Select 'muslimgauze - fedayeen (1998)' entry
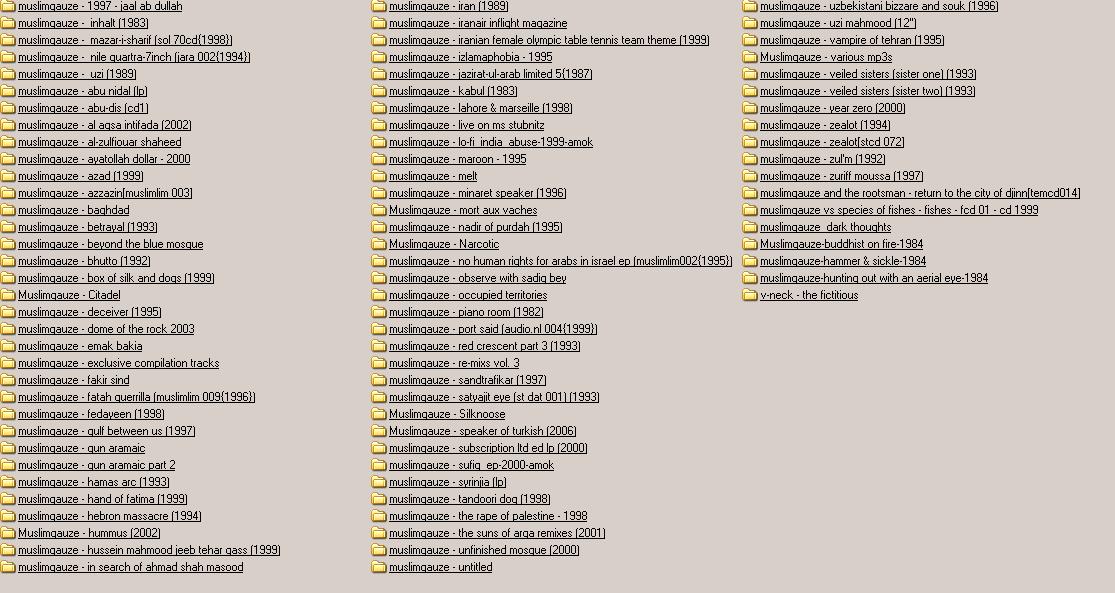1115x593 pixels. click(x=91, y=414)
